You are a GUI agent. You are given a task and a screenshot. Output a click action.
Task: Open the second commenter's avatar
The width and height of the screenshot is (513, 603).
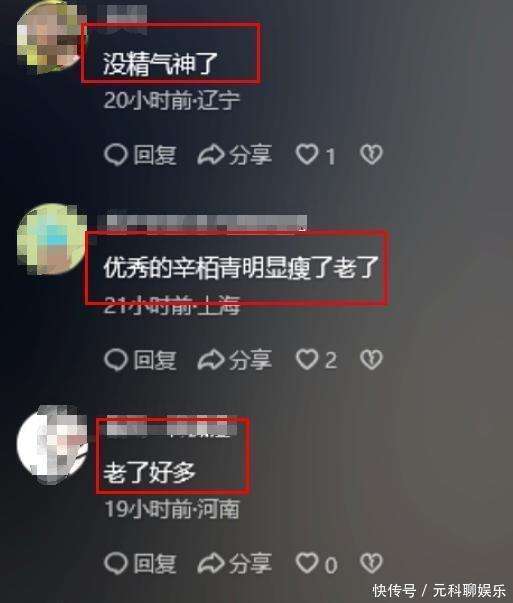(x=51, y=239)
